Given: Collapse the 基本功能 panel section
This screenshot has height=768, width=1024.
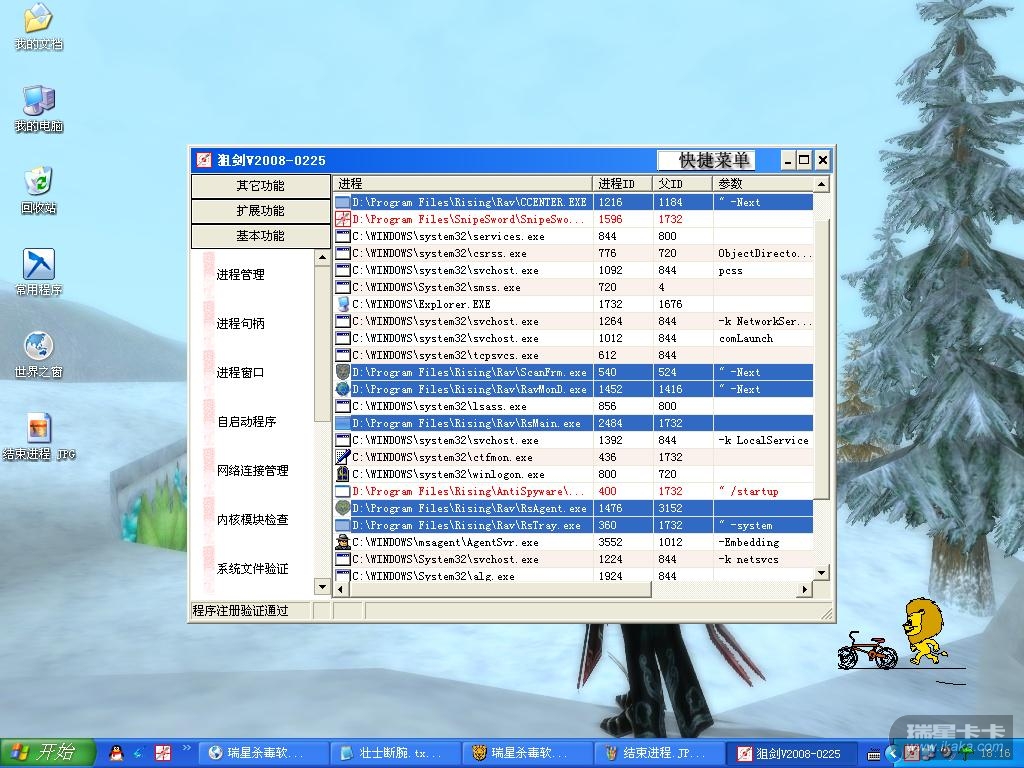Looking at the screenshot, I should (x=260, y=236).
